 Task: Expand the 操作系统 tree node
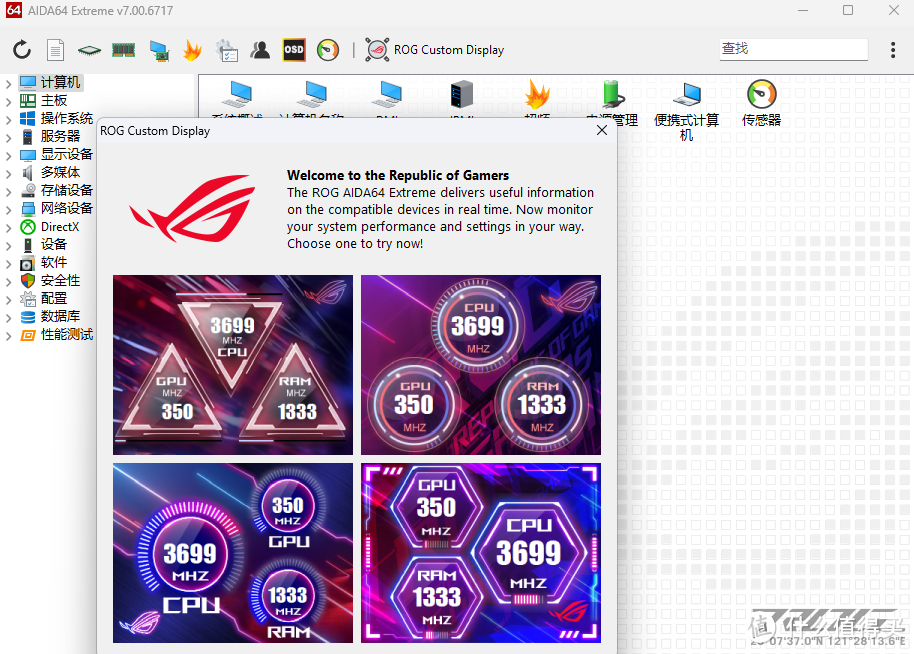(x=8, y=119)
